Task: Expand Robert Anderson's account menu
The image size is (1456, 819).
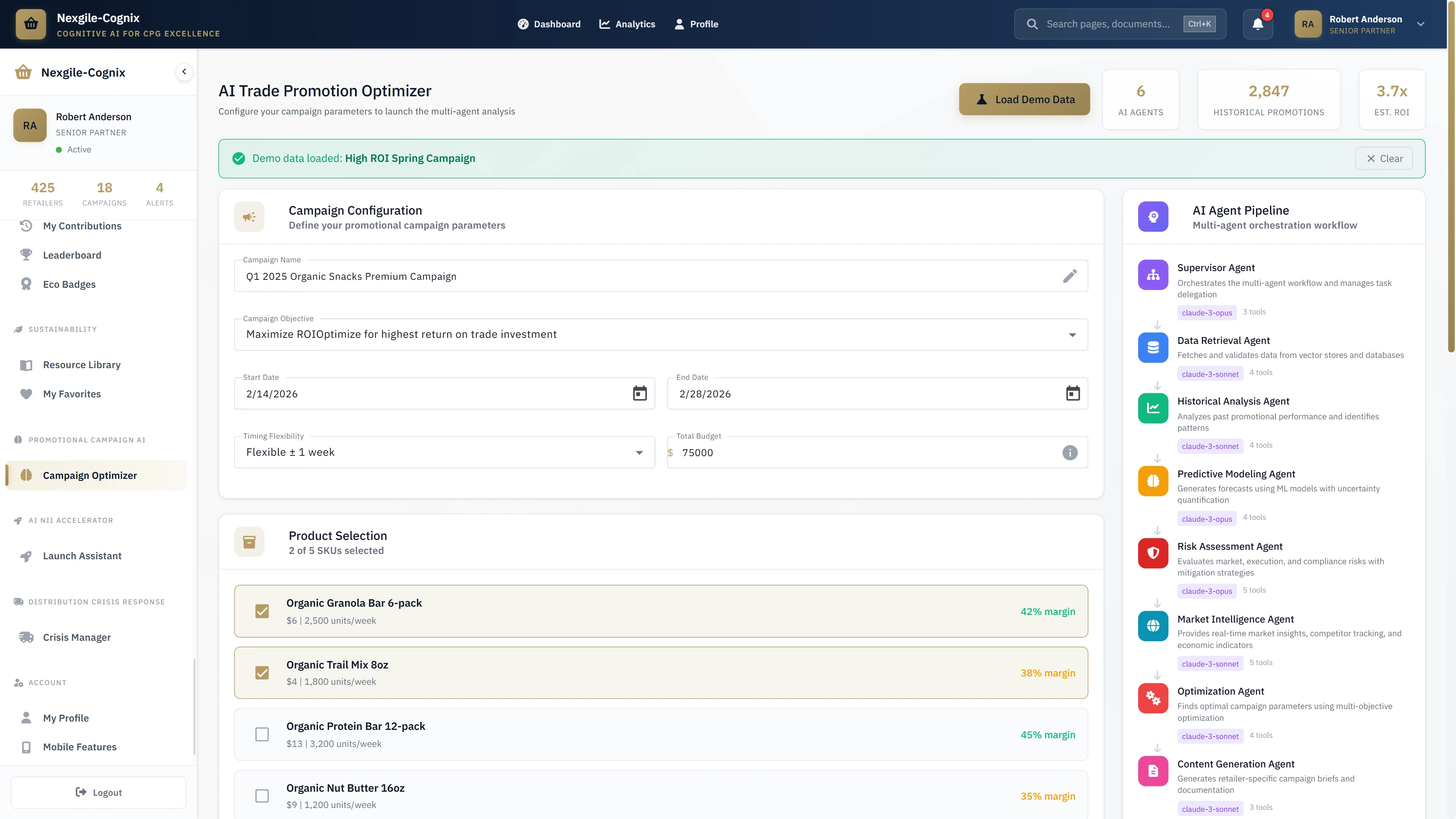Action: click(1420, 24)
